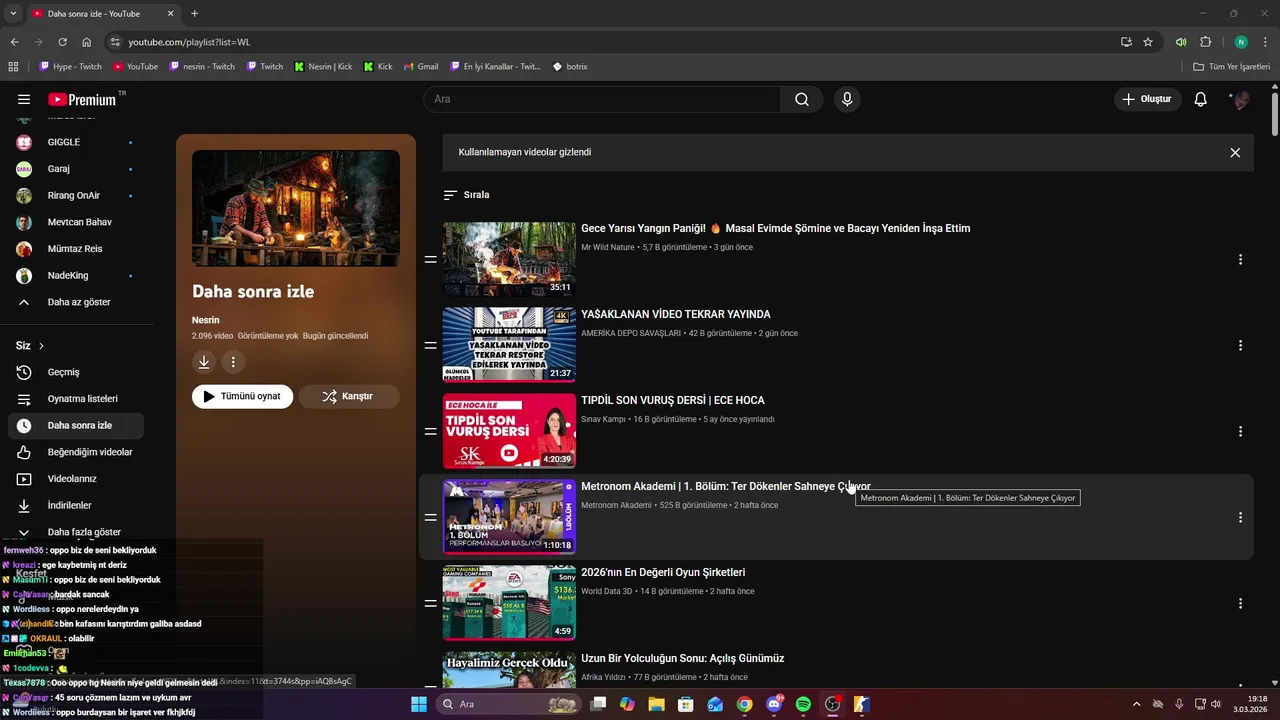Open options for Metronom Akademi video
This screenshot has width=1280, height=720.
[1240, 517]
